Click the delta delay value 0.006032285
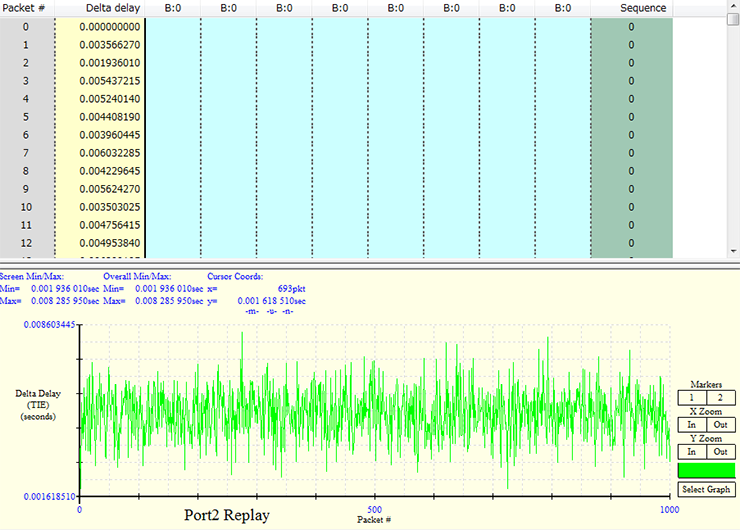Viewport: 740px width, 530px height. 109,153
